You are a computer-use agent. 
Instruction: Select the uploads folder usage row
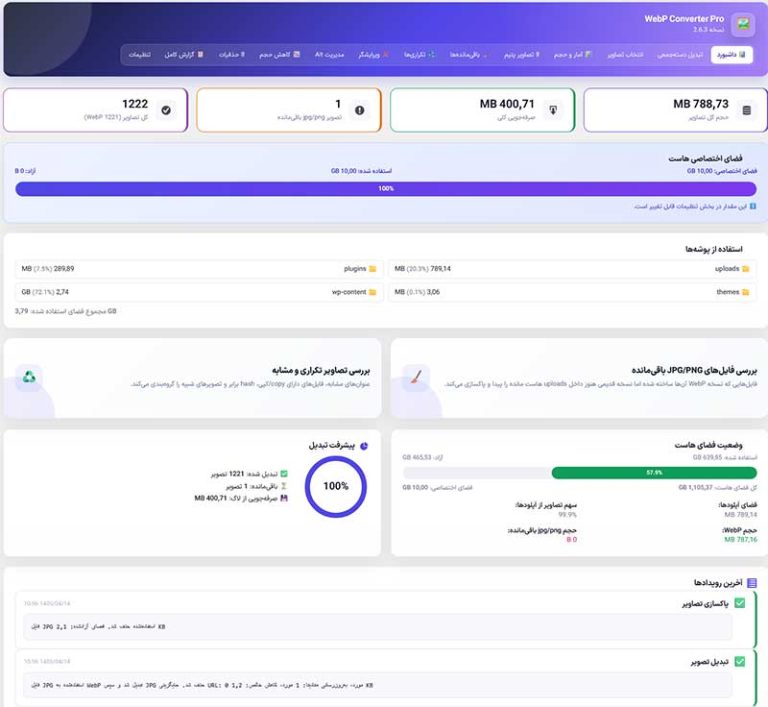click(x=572, y=269)
